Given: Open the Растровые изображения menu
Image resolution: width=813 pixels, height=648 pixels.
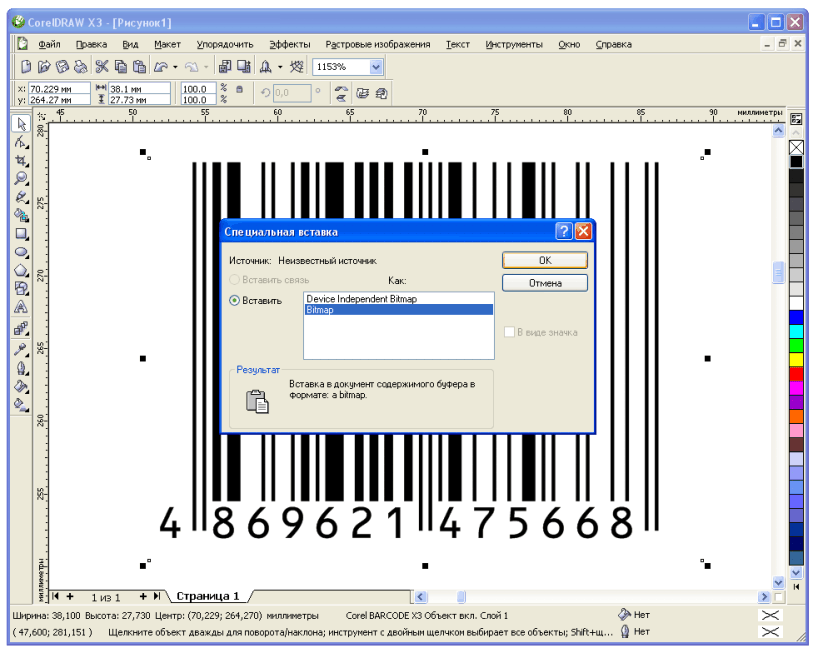Looking at the screenshot, I should (x=378, y=45).
